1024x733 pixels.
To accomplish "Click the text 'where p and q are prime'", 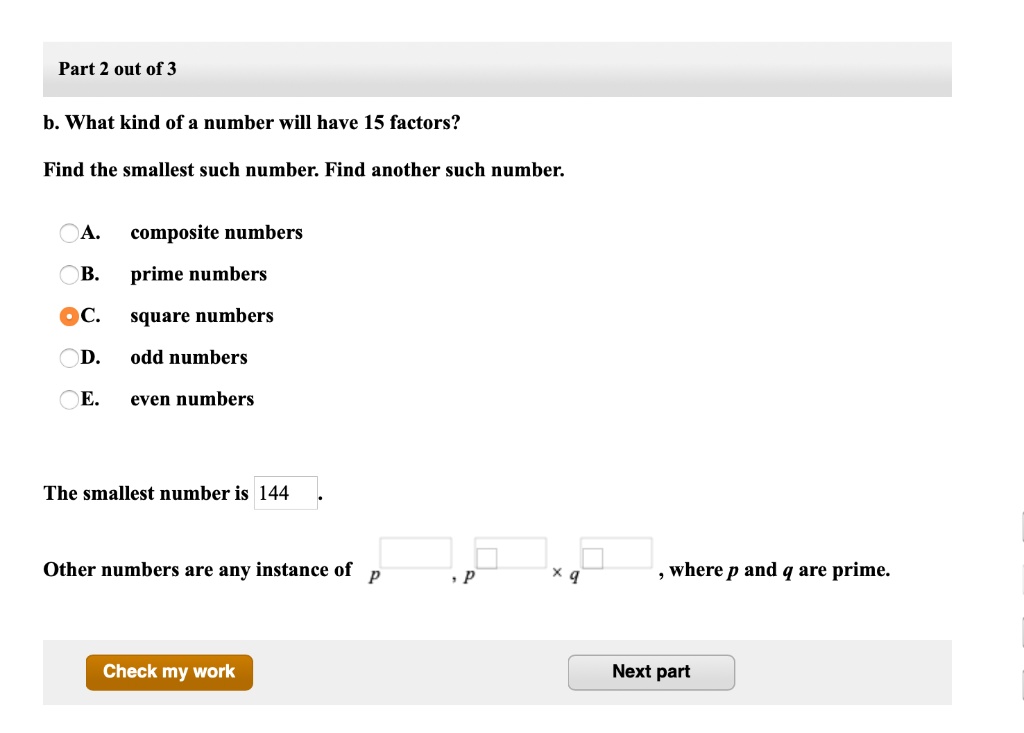I will click(775, 569).
